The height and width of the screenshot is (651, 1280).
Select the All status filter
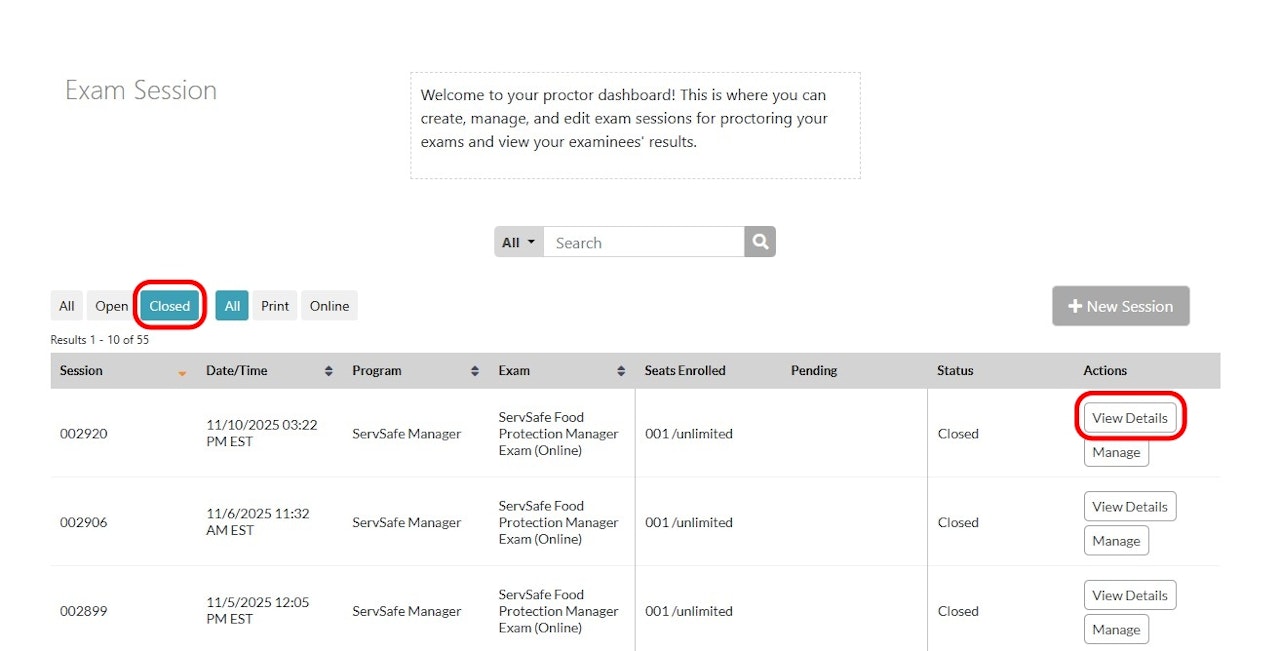point(67,306)
